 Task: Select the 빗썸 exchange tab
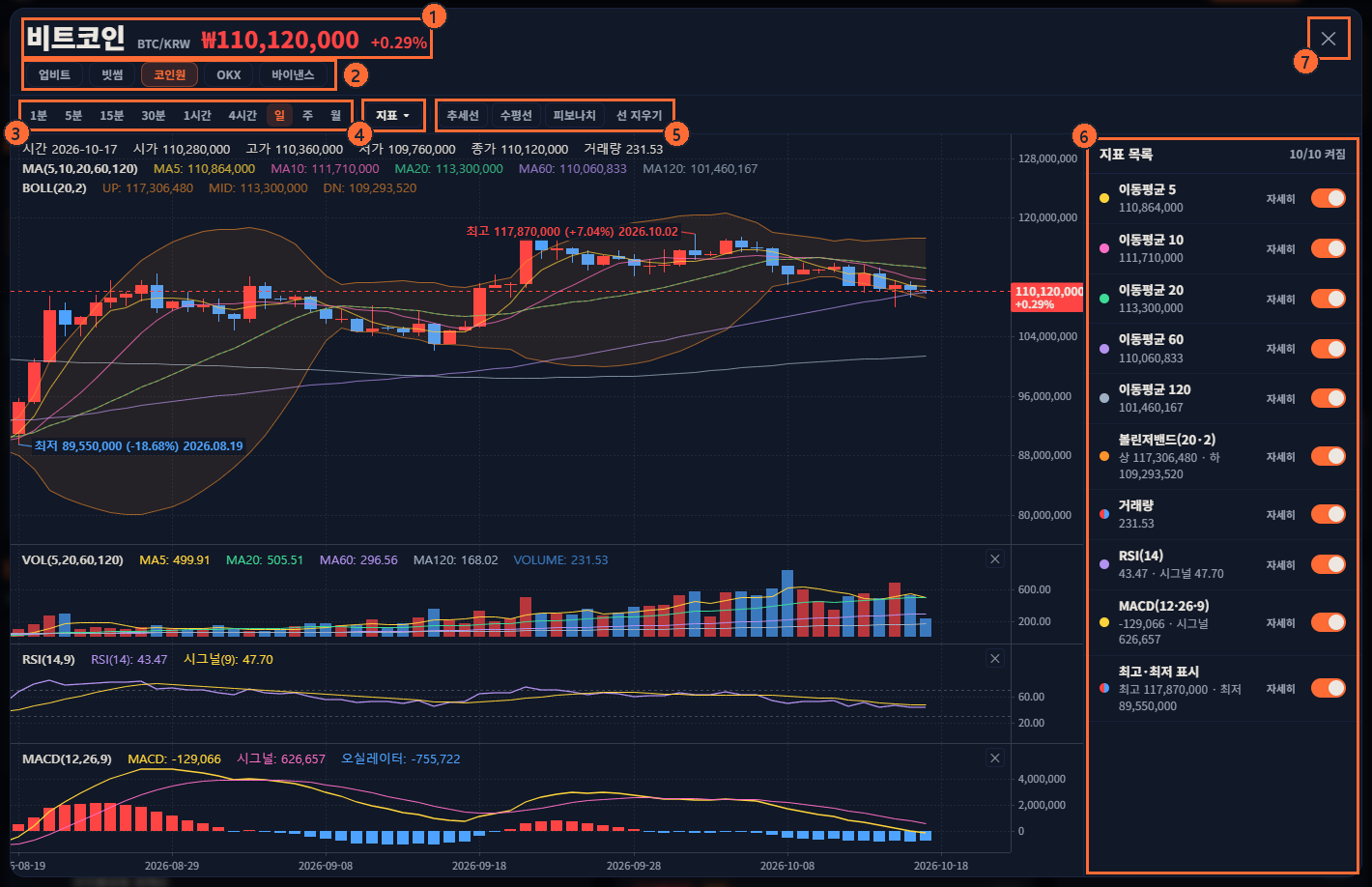pyautogui.click(x=112, y=74)
